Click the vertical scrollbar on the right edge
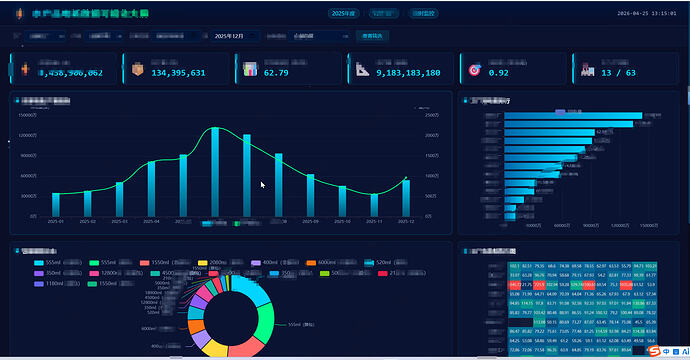 pyautogui.click(x=688, y=96)
